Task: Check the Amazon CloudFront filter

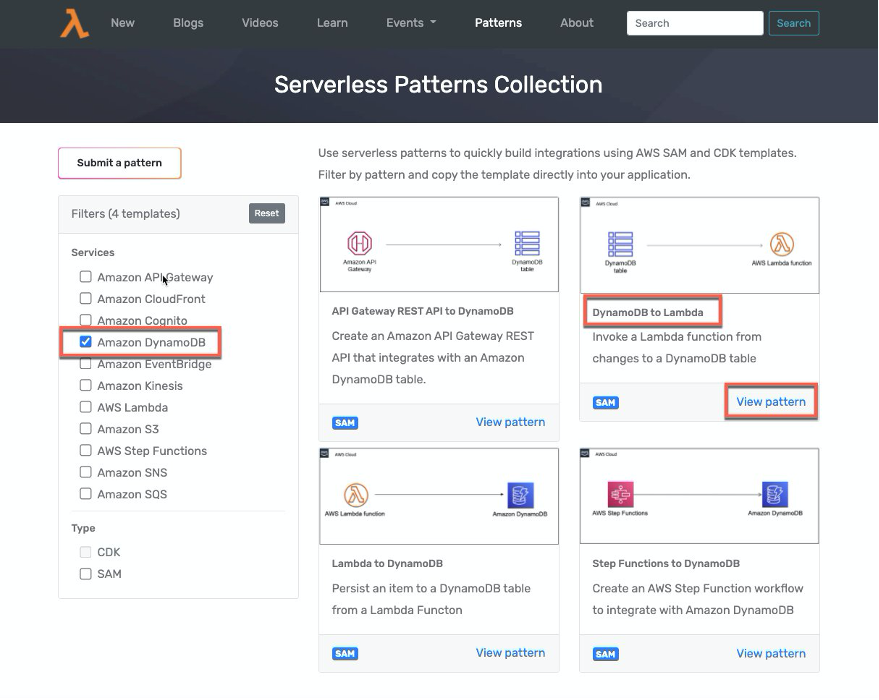Action: click(x=85, y=298)
